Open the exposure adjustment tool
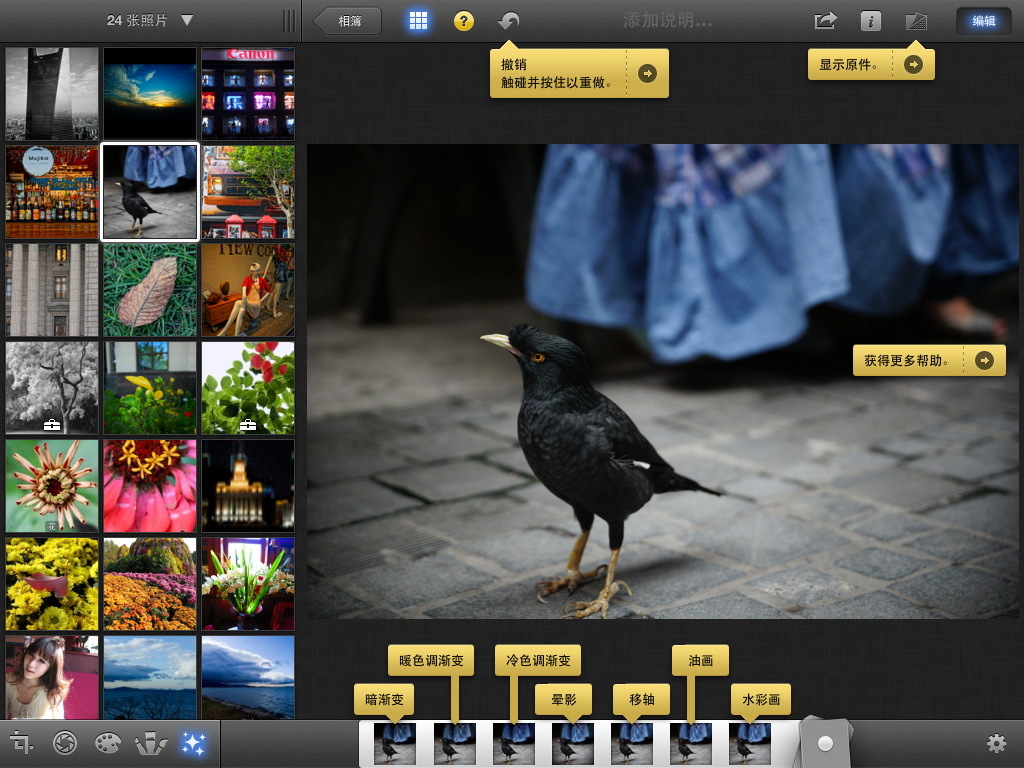Image resolution: width=1024 pixels, height=768 pixels. click(65, 744)
